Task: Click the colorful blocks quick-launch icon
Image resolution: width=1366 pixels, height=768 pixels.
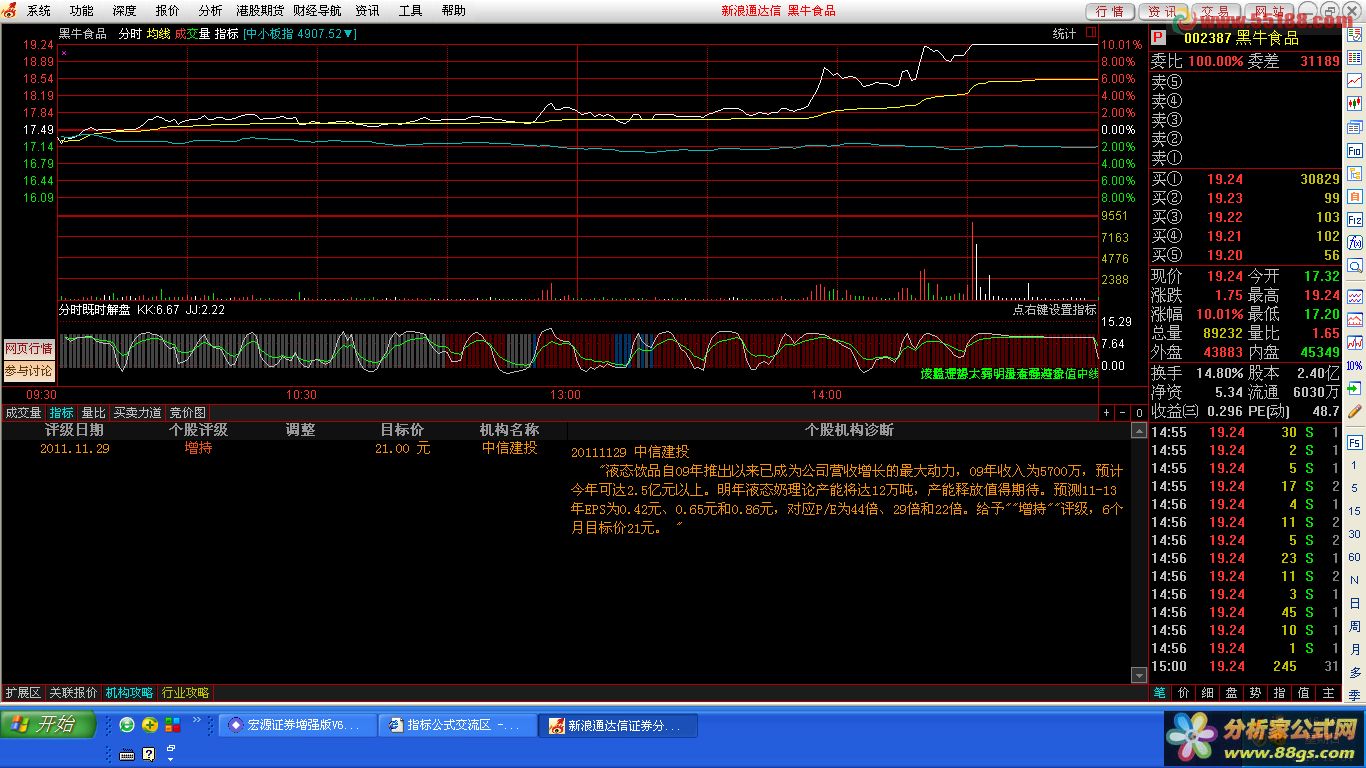Action: click(172, 725)
